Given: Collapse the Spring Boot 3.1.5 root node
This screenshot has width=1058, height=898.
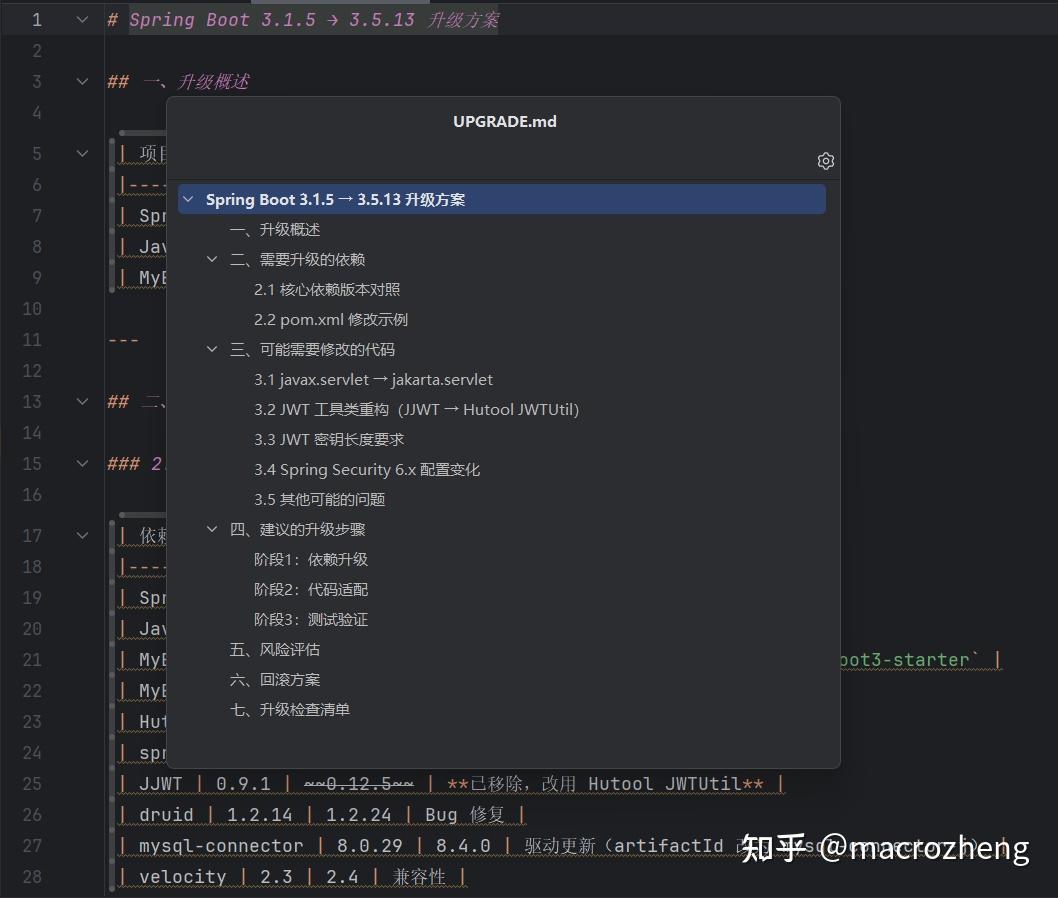Looking at the screenshot, I should pyautogui.click(x=189, y=200).
